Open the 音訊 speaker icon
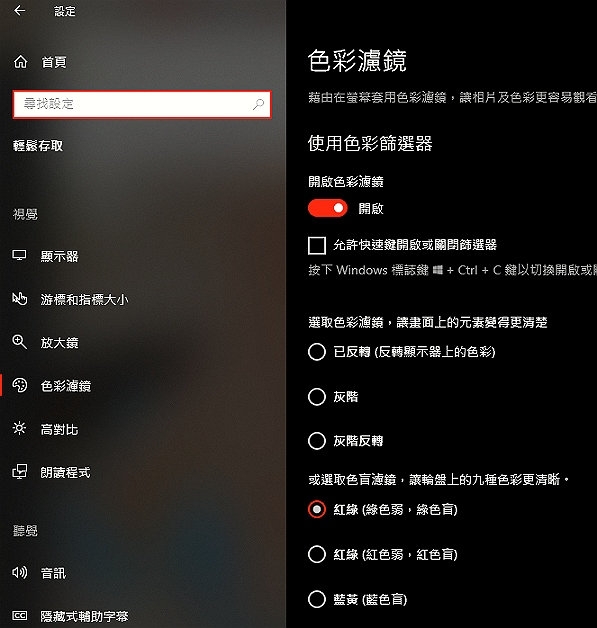 point(19,572)
